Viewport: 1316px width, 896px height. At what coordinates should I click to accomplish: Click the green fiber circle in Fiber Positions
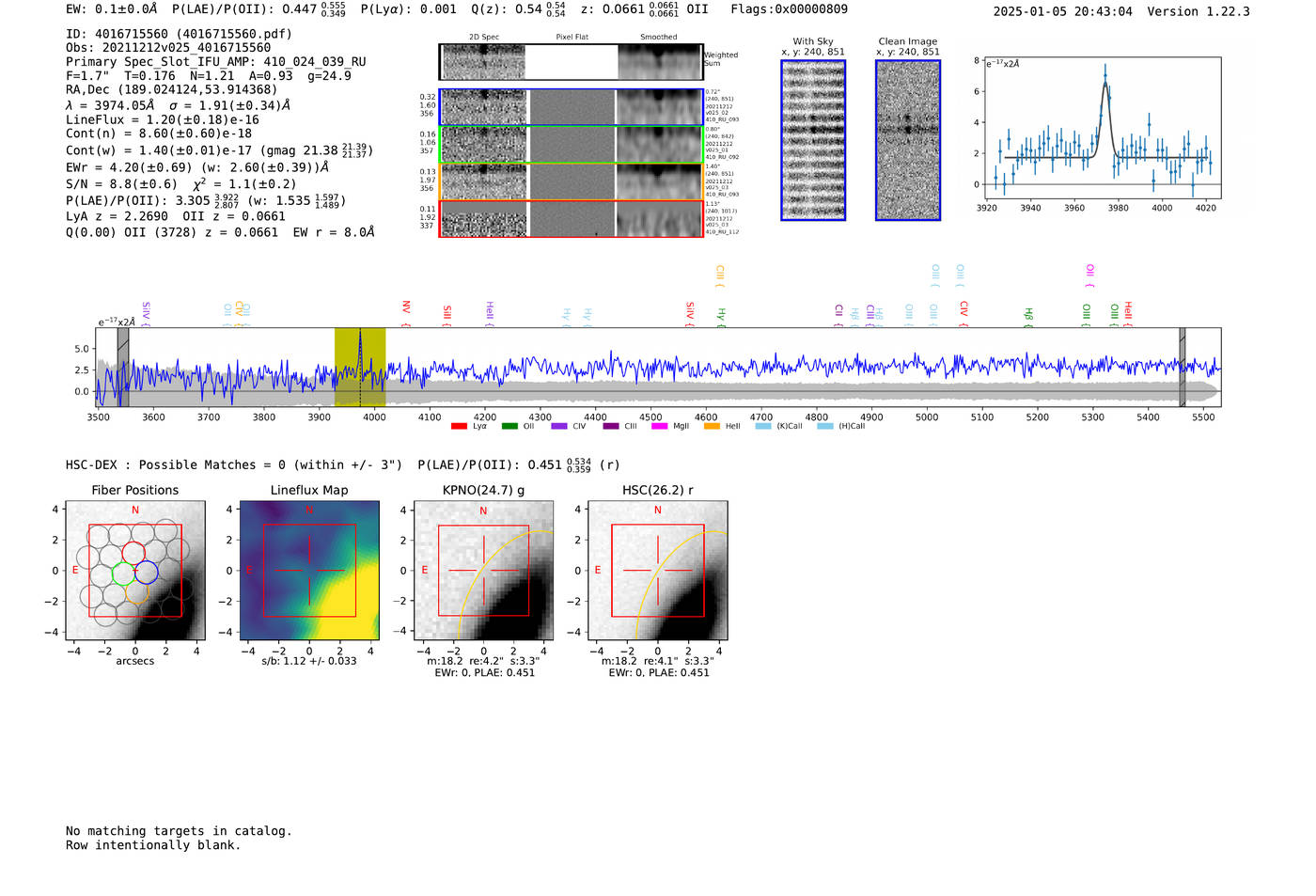123,574
